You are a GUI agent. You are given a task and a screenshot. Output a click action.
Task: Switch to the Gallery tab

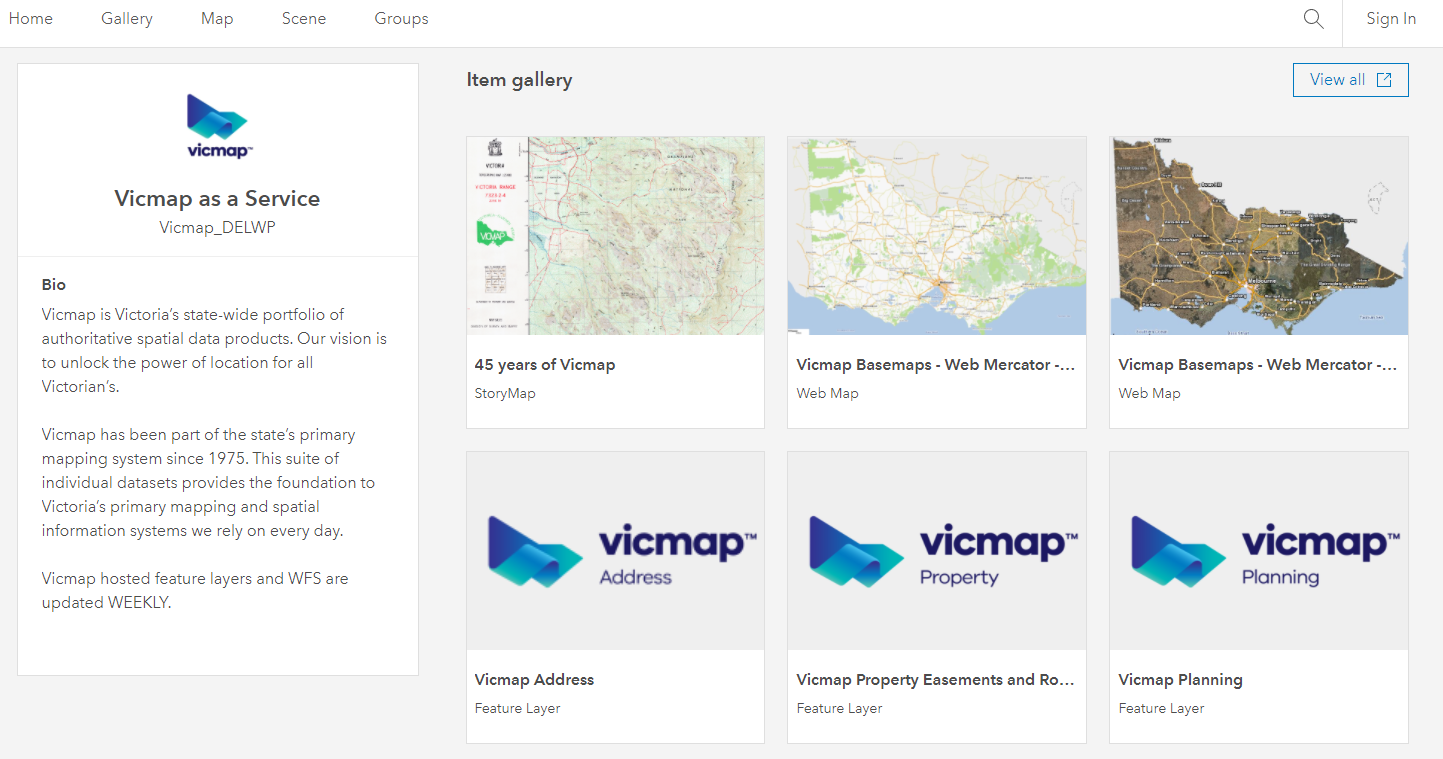click(x=126, y=18)
